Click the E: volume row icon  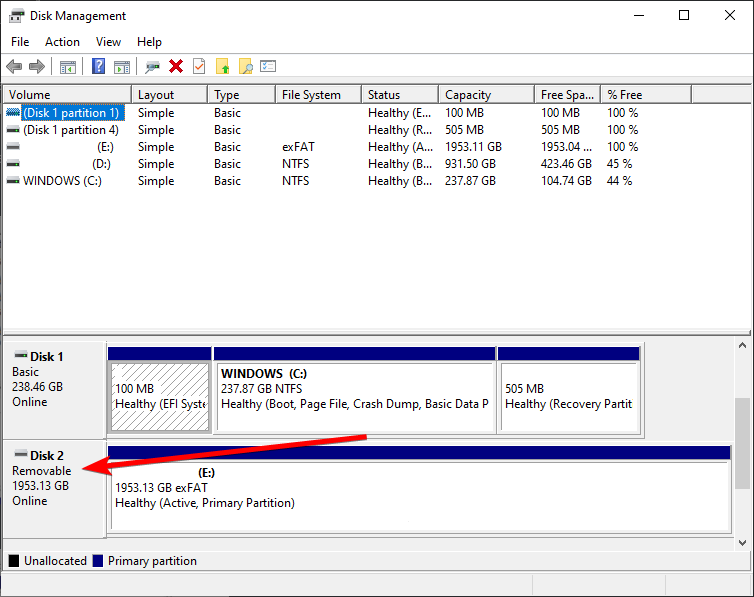coord(13,147)
